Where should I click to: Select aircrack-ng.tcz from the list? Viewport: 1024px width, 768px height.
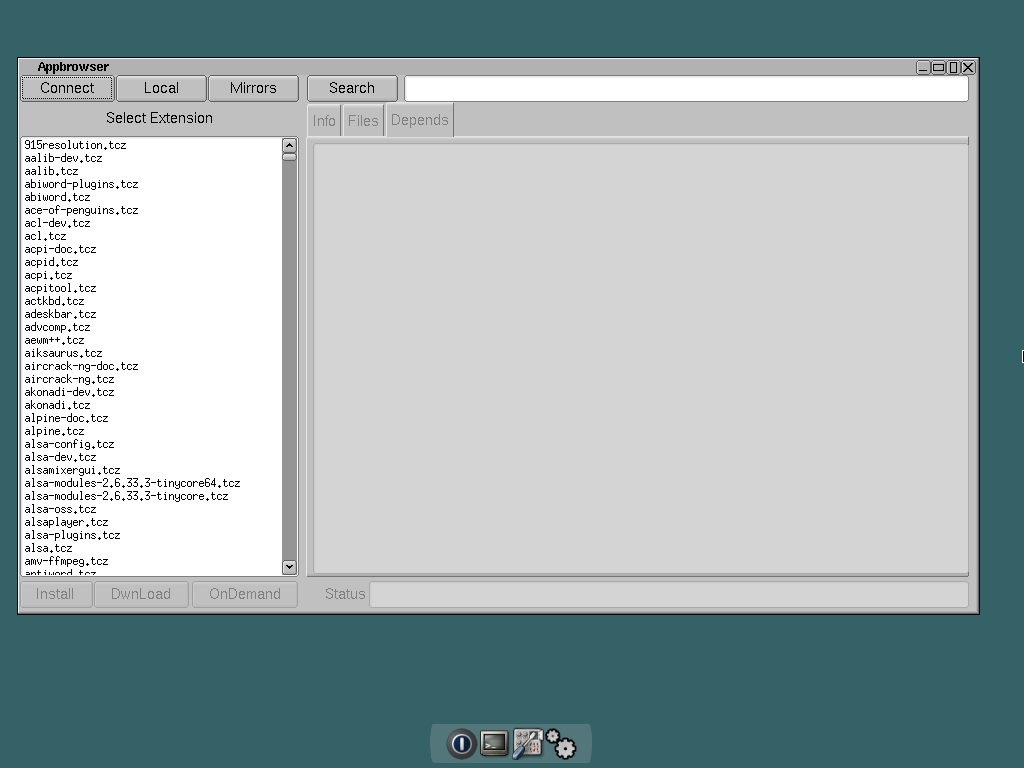point(69,379)
